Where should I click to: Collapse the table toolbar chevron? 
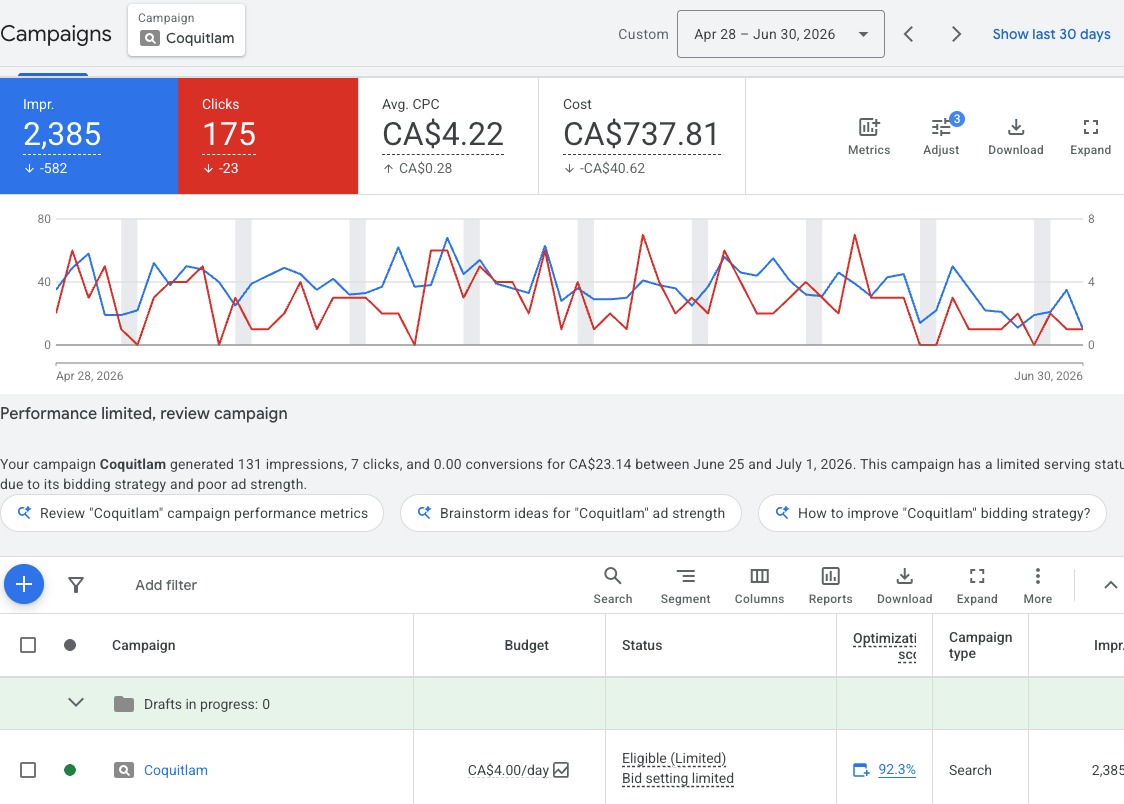pyautogui.click(x=1110, y=585)
